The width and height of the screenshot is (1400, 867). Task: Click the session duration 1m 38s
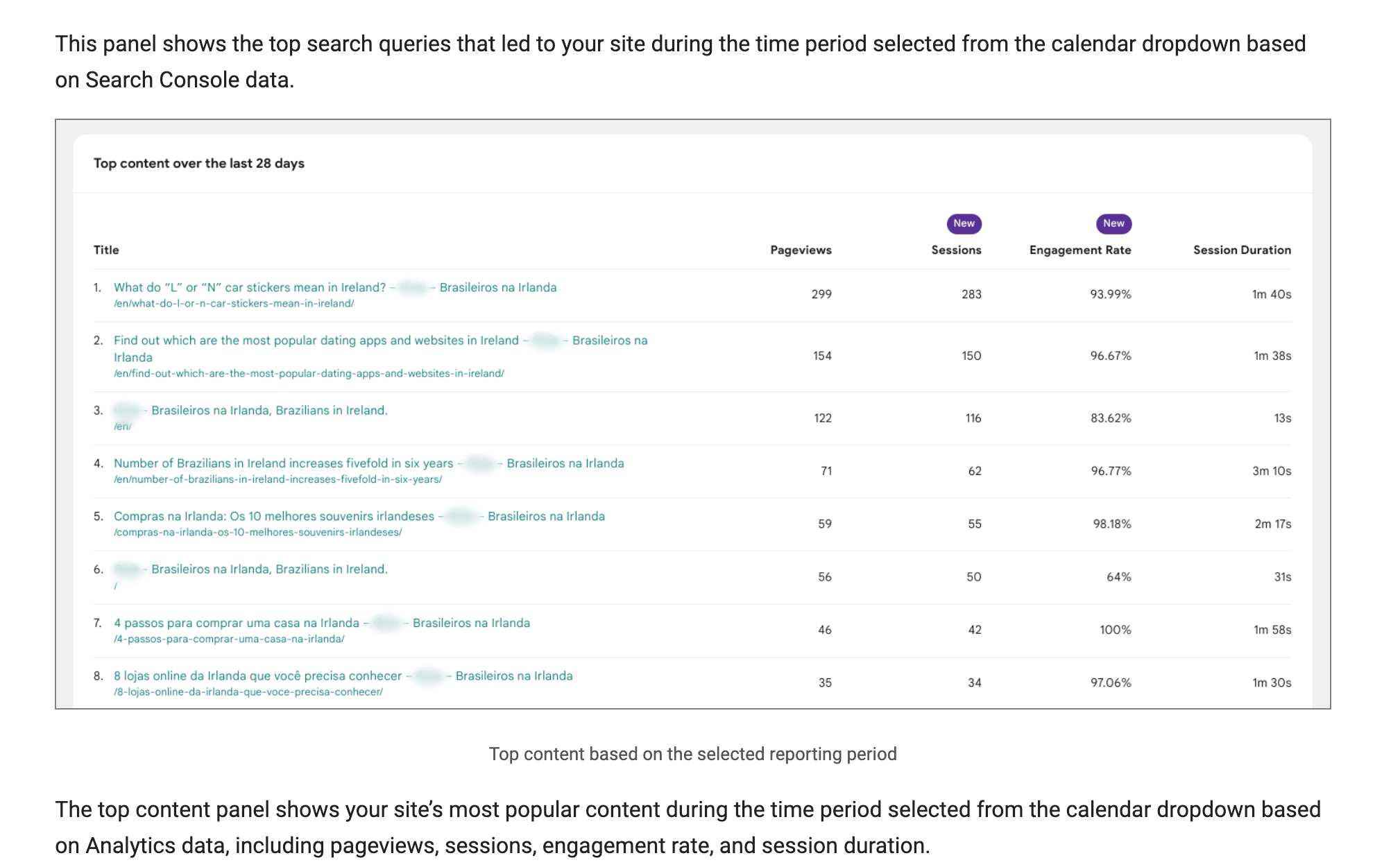(1272, 356)
